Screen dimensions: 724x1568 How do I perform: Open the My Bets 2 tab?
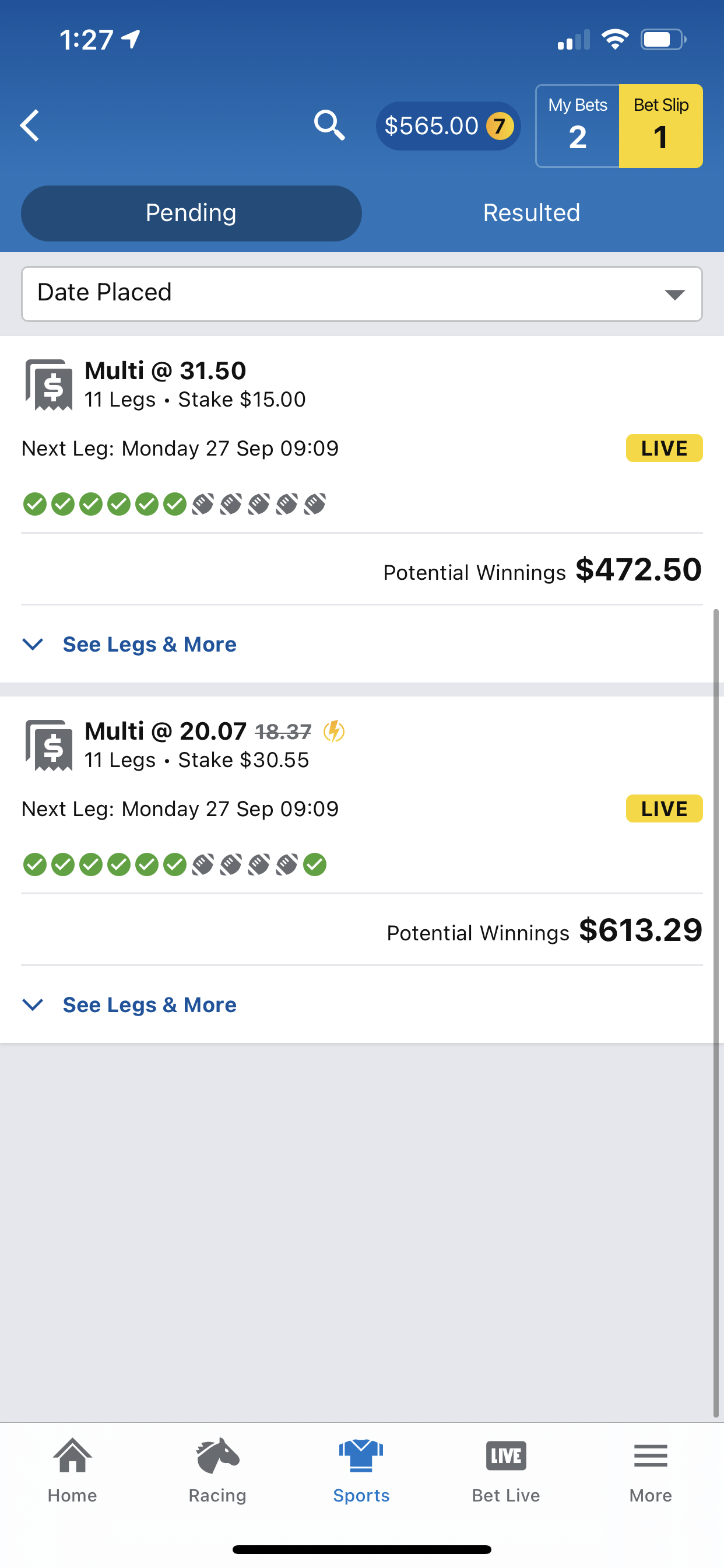pos(577,126)
